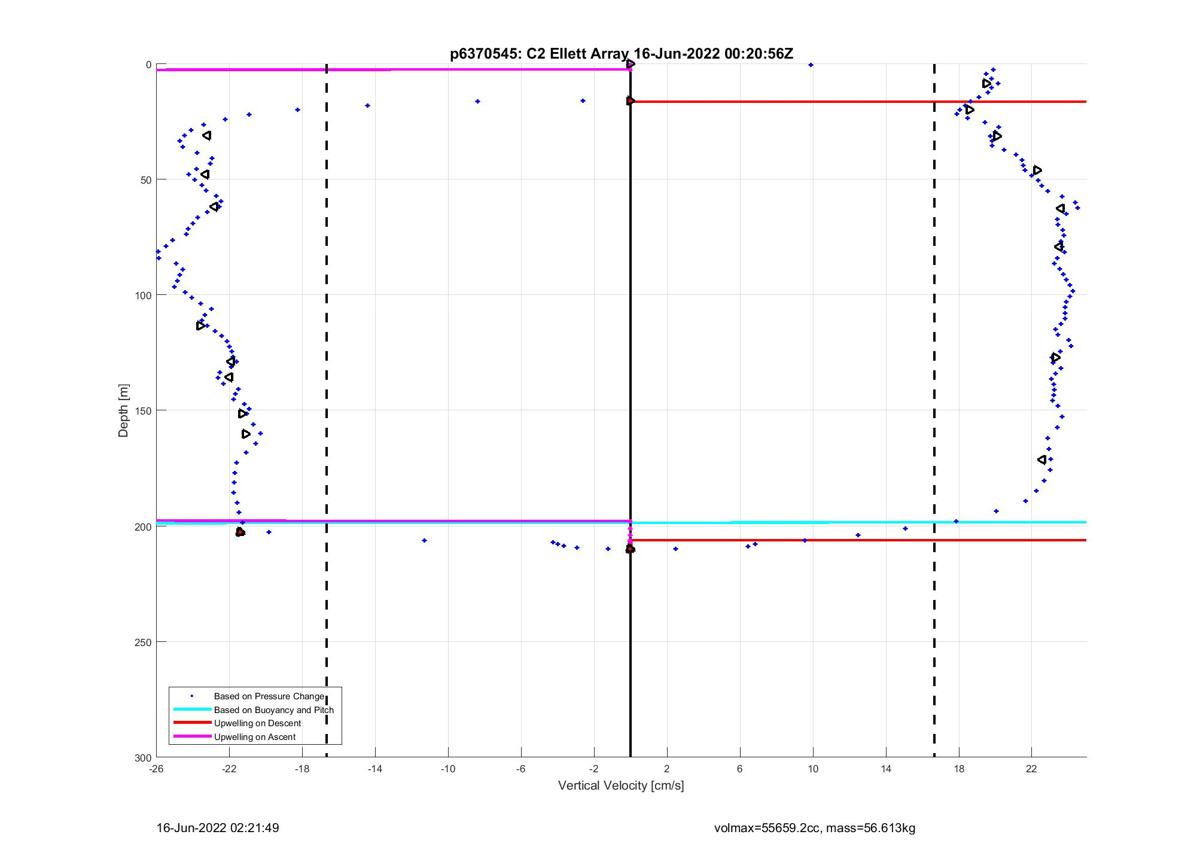The height and width of the screenshot is (851, 1200).
Task: Click the upper red descent line near 16 m depth
Action: [x=858, y=101]
